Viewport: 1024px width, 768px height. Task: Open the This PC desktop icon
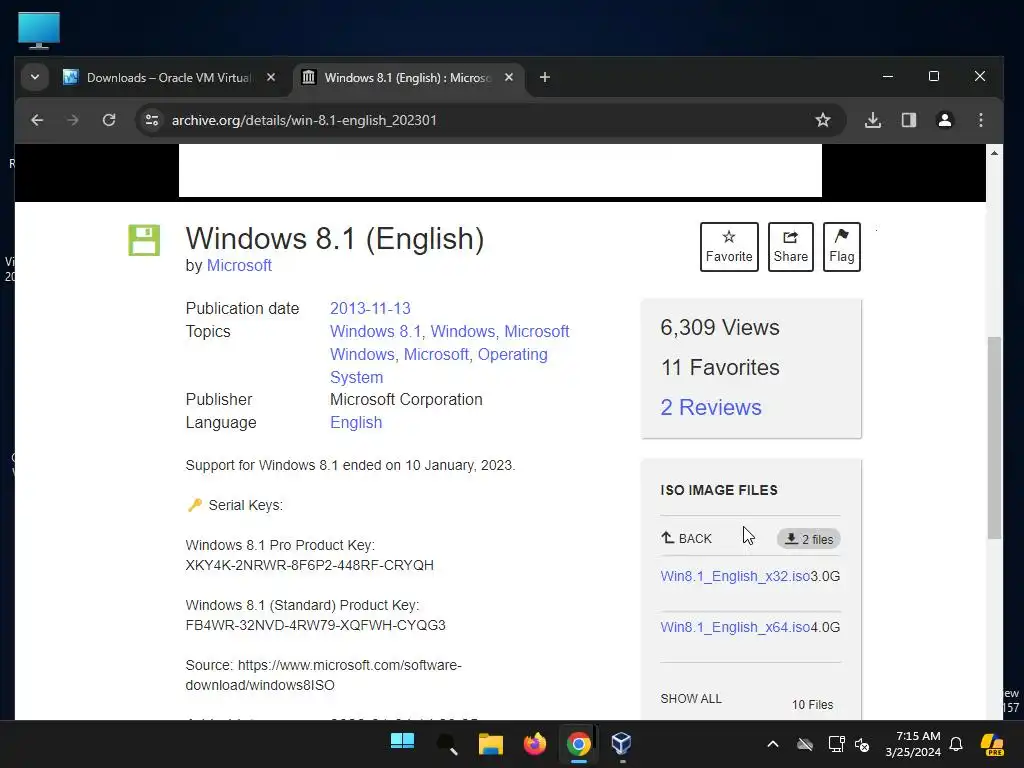(x=39, y=30)
